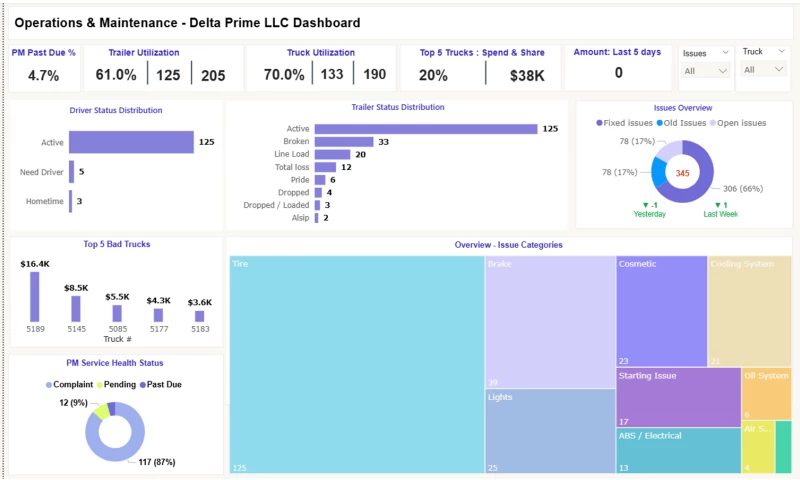The height and width of the screenshot is (480, 800).
Task: Click the Pride trailer bar
Action: [x=320, y=180]
